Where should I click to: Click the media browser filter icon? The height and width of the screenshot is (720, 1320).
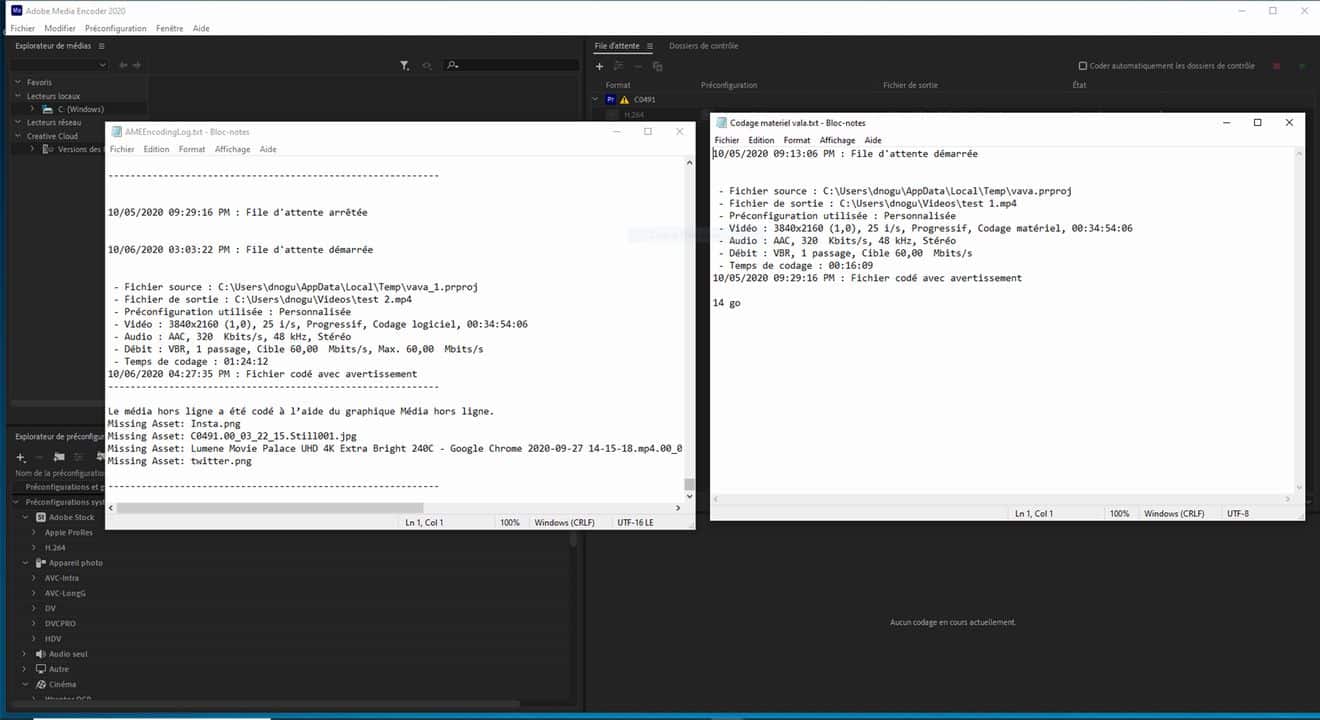(x=404, y=65)
